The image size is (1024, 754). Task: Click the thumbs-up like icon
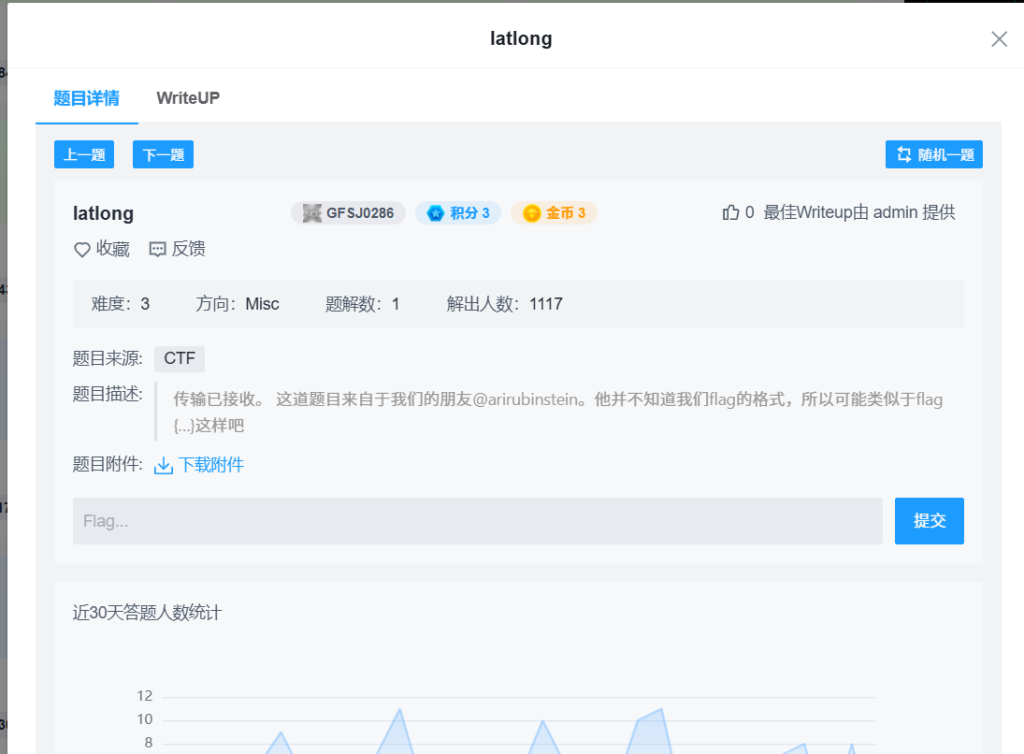coord(731,212)
